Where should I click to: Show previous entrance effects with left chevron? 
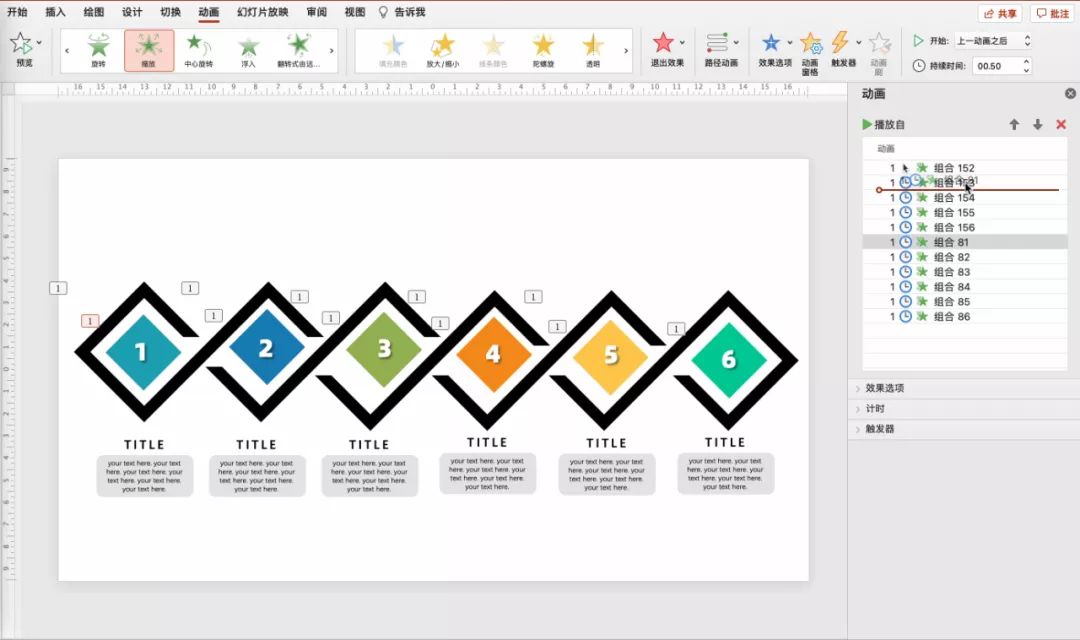point(67,50)
